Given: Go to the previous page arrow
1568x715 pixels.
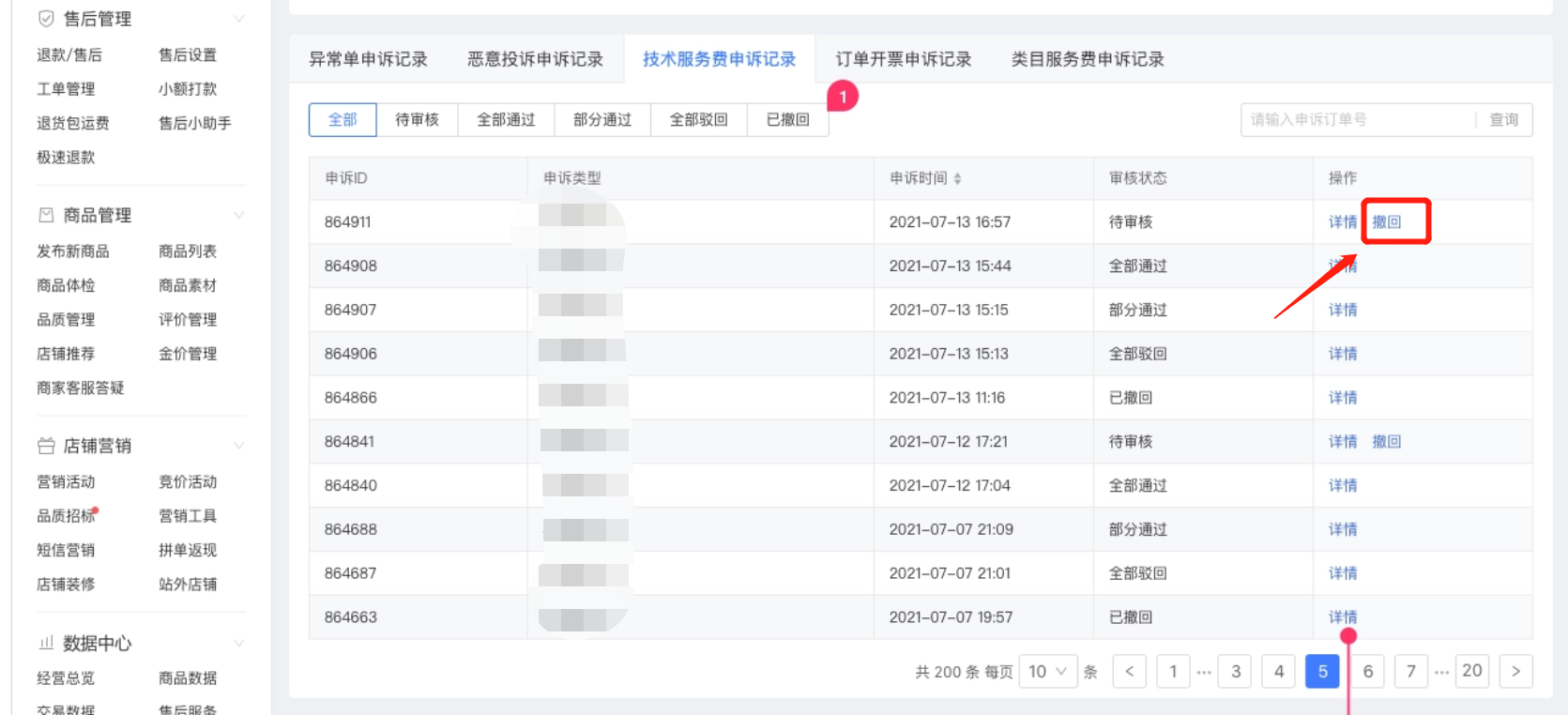Looking at the screenshot, I should [x=1130, y=672].
